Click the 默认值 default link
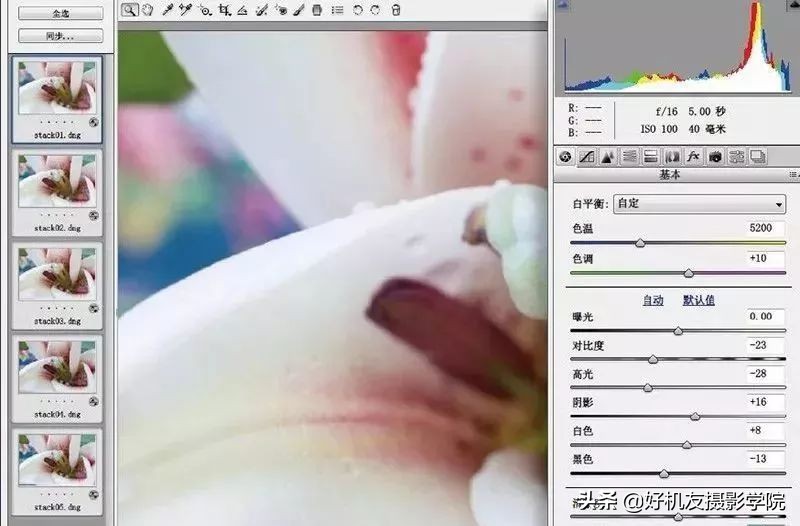 [x=698, y=300]
